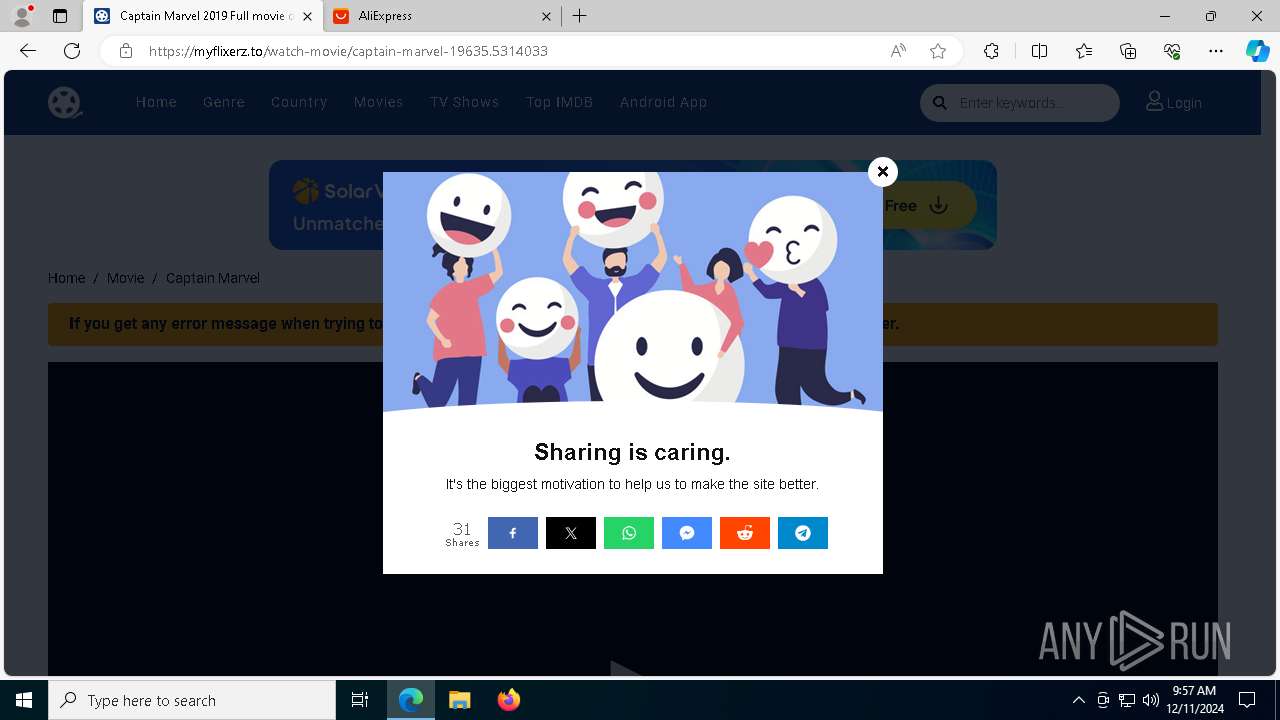The image size is (1280, 720).
Task: Open Top IMDB page
Action: 559,102
